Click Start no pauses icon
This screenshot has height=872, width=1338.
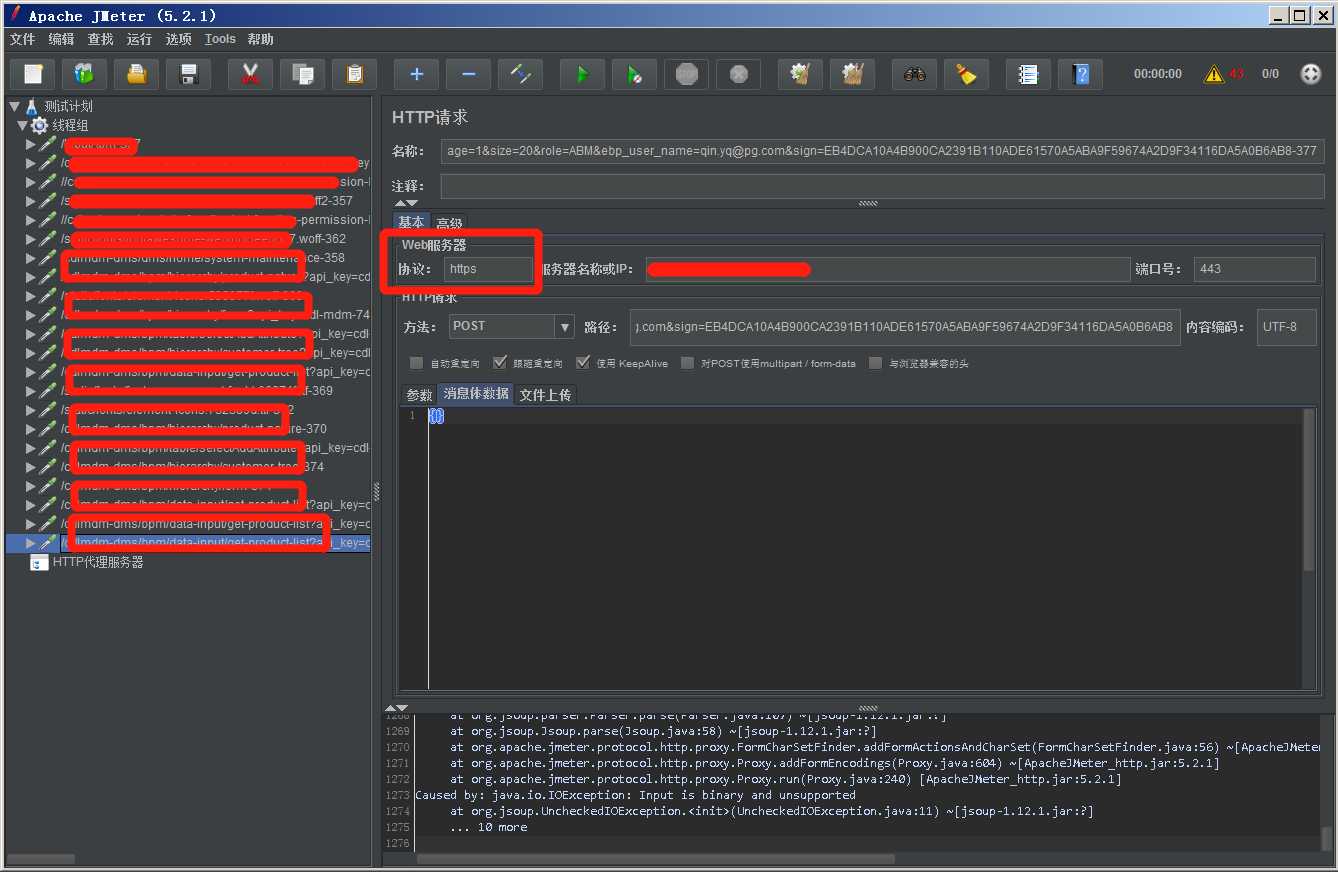click(634, 74)
